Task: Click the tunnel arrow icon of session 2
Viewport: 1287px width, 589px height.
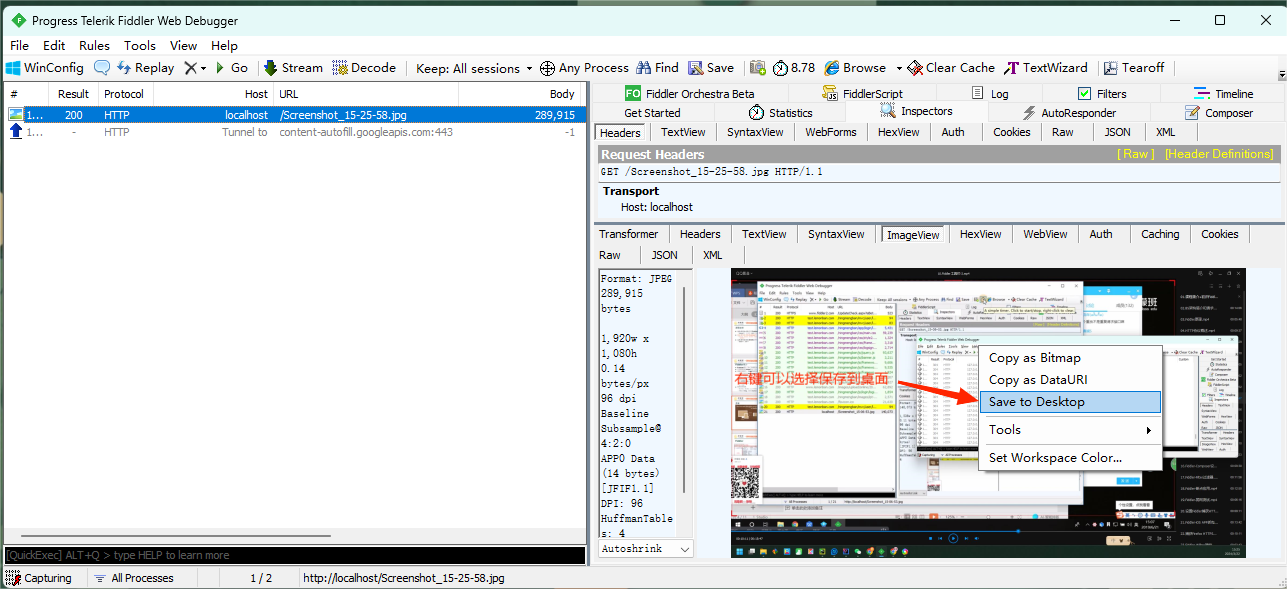Action: coord(15,132)
